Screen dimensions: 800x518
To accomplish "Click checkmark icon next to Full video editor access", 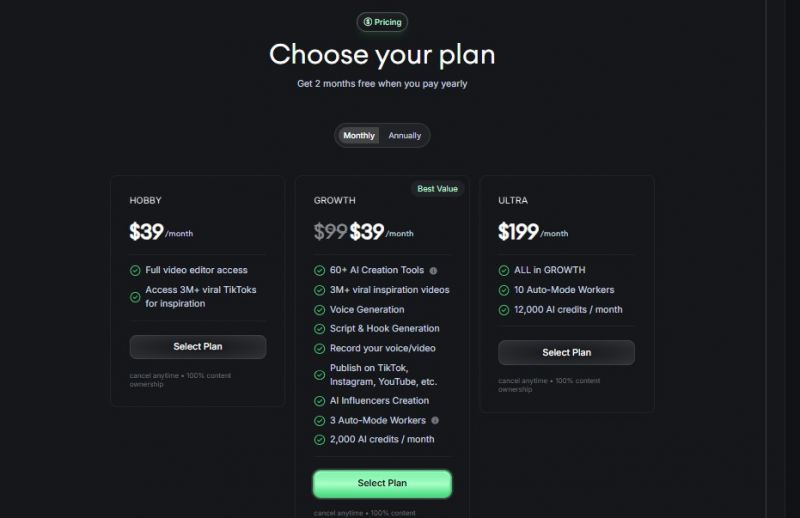I will [135, 270].
